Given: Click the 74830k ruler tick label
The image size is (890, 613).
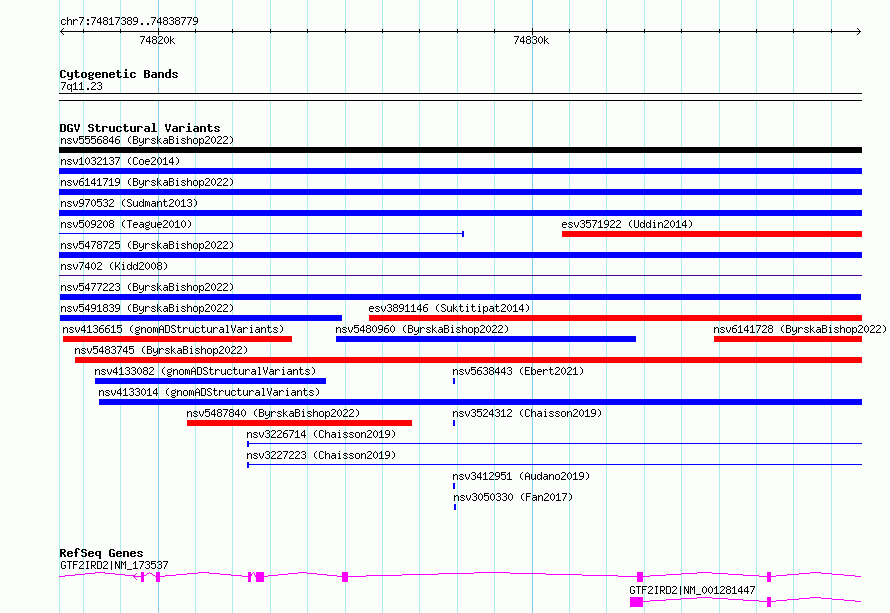Looking at the screenshot, I should 531,40.
